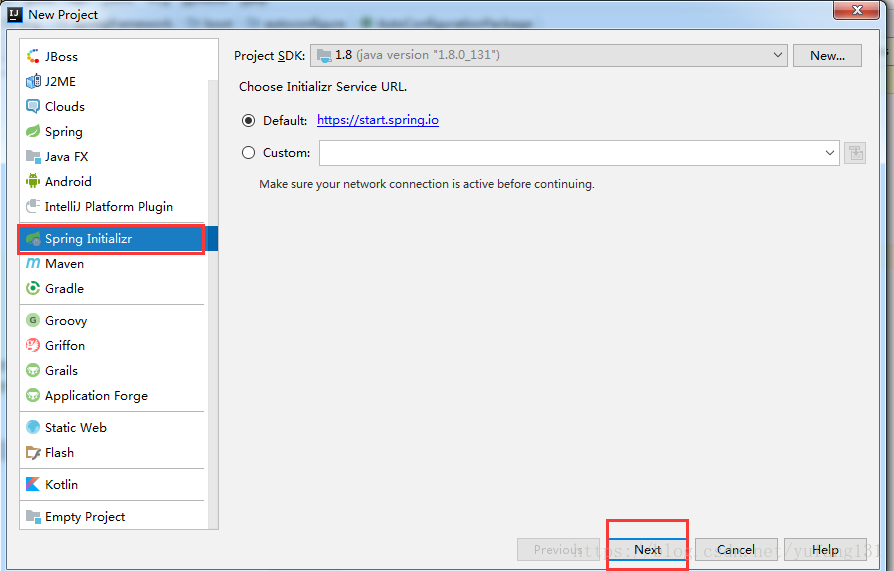Select the Groovy label
Viewport: 894px width, 571px height.
pyautogui.click(x=66, y=321)
